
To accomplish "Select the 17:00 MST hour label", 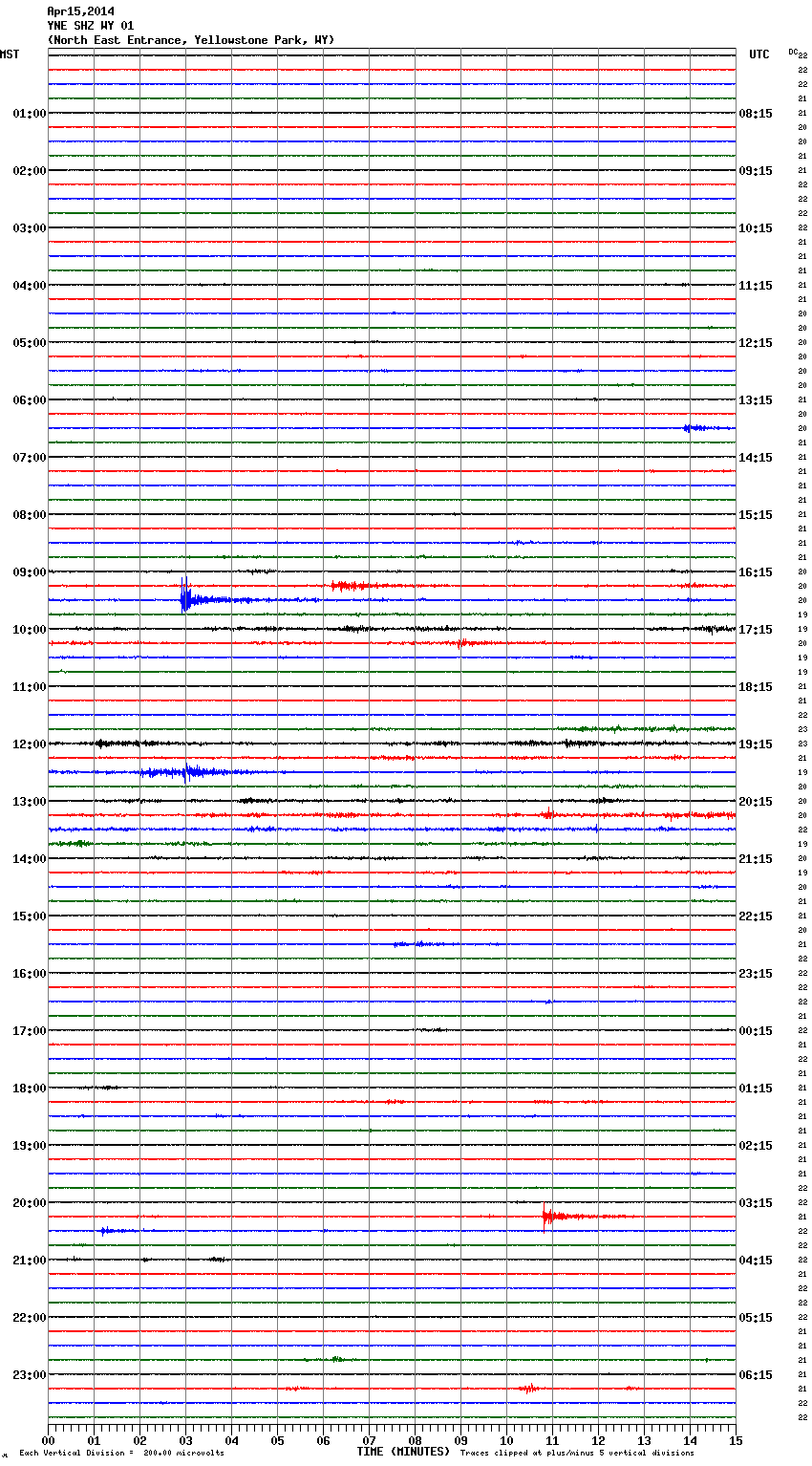I will click(30, 1031).
